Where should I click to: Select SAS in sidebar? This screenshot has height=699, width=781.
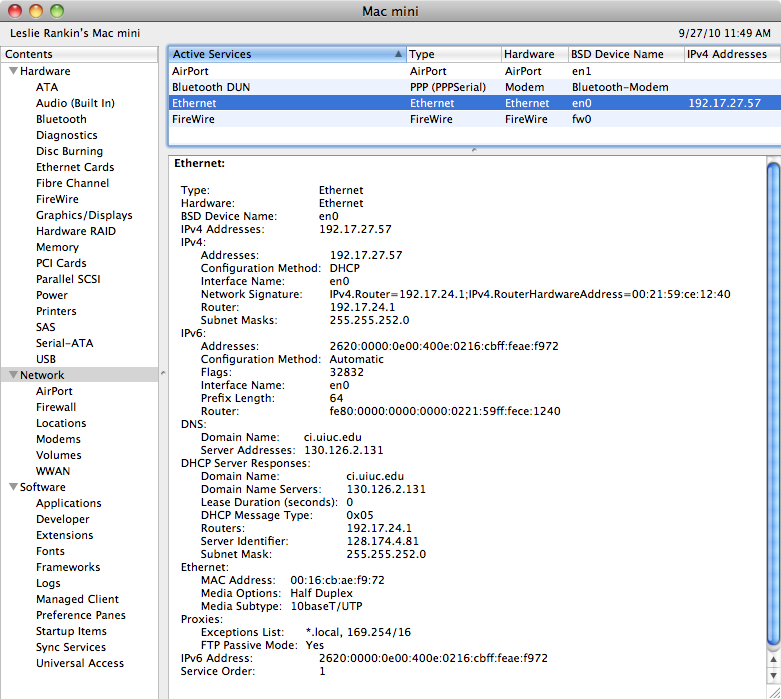click(45, 327)
